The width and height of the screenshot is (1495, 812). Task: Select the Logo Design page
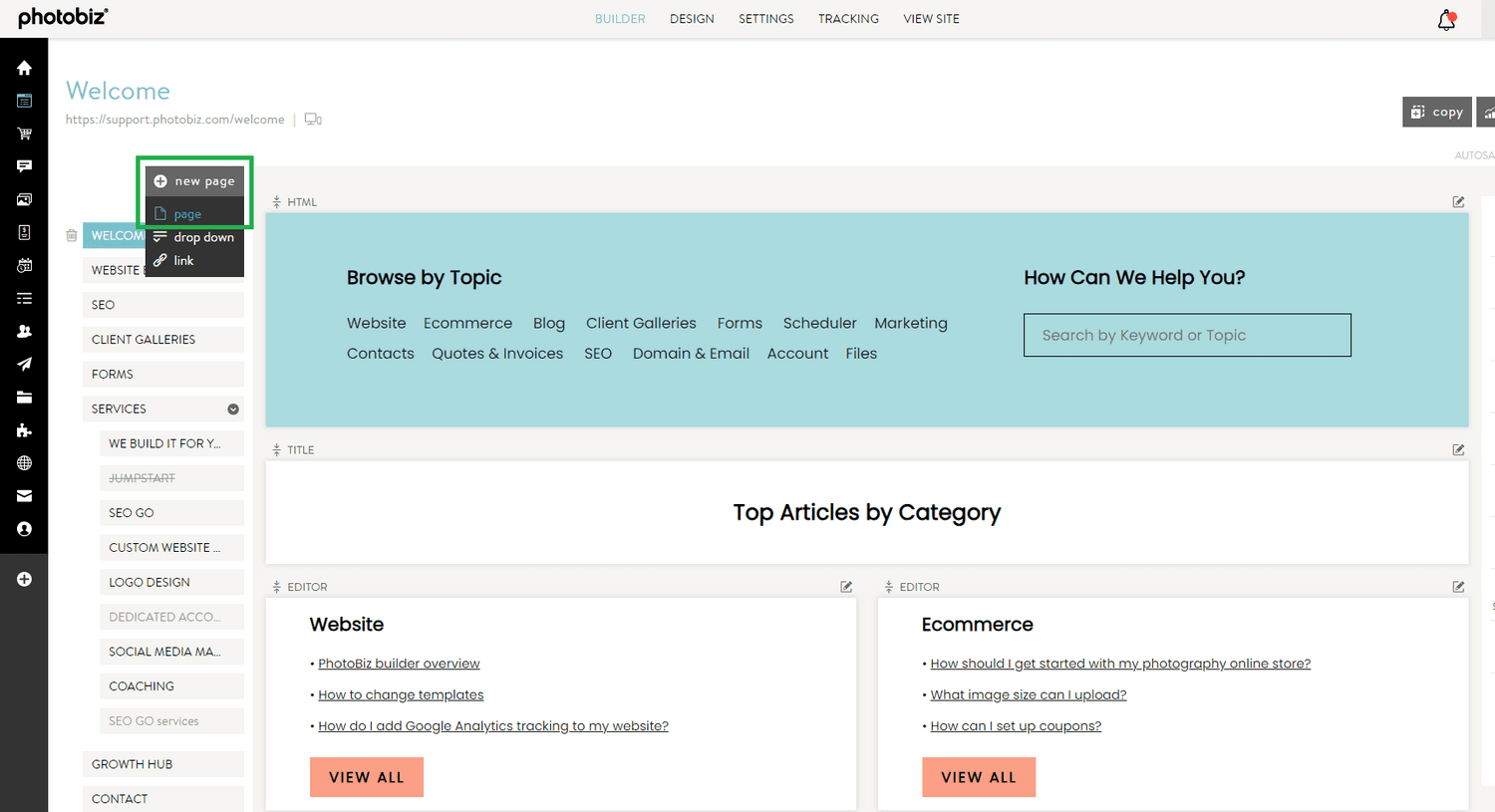pos(171,582)
